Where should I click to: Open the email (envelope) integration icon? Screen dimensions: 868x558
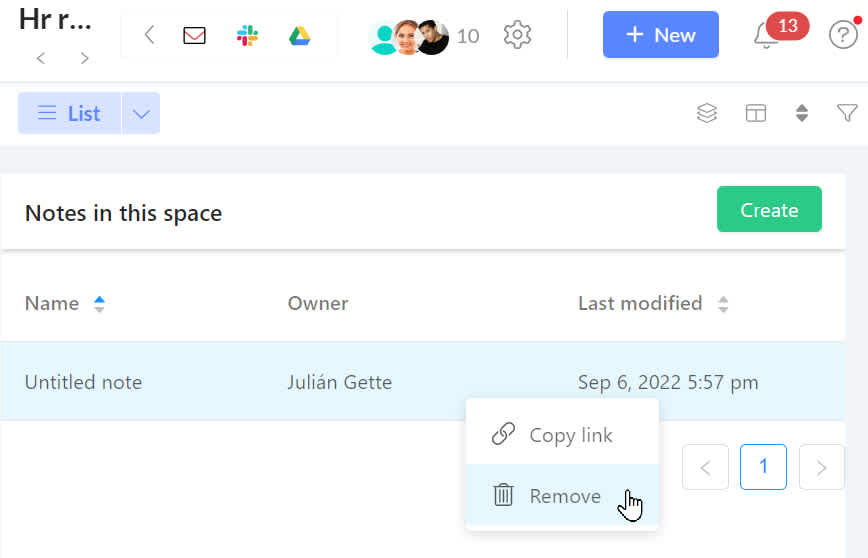[x=194, y=36]
